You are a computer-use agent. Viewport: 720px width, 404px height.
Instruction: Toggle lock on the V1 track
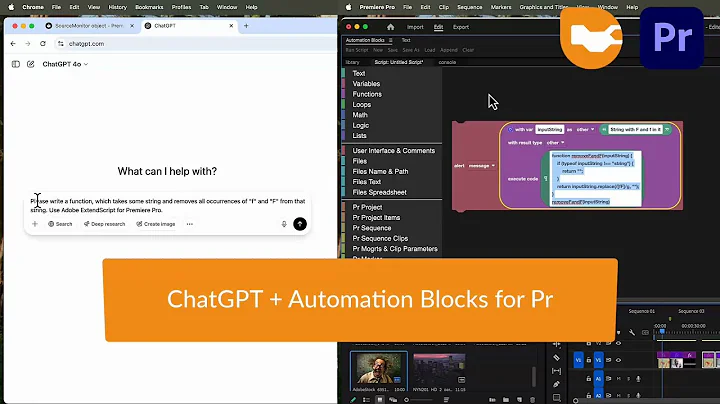[589, 360]
